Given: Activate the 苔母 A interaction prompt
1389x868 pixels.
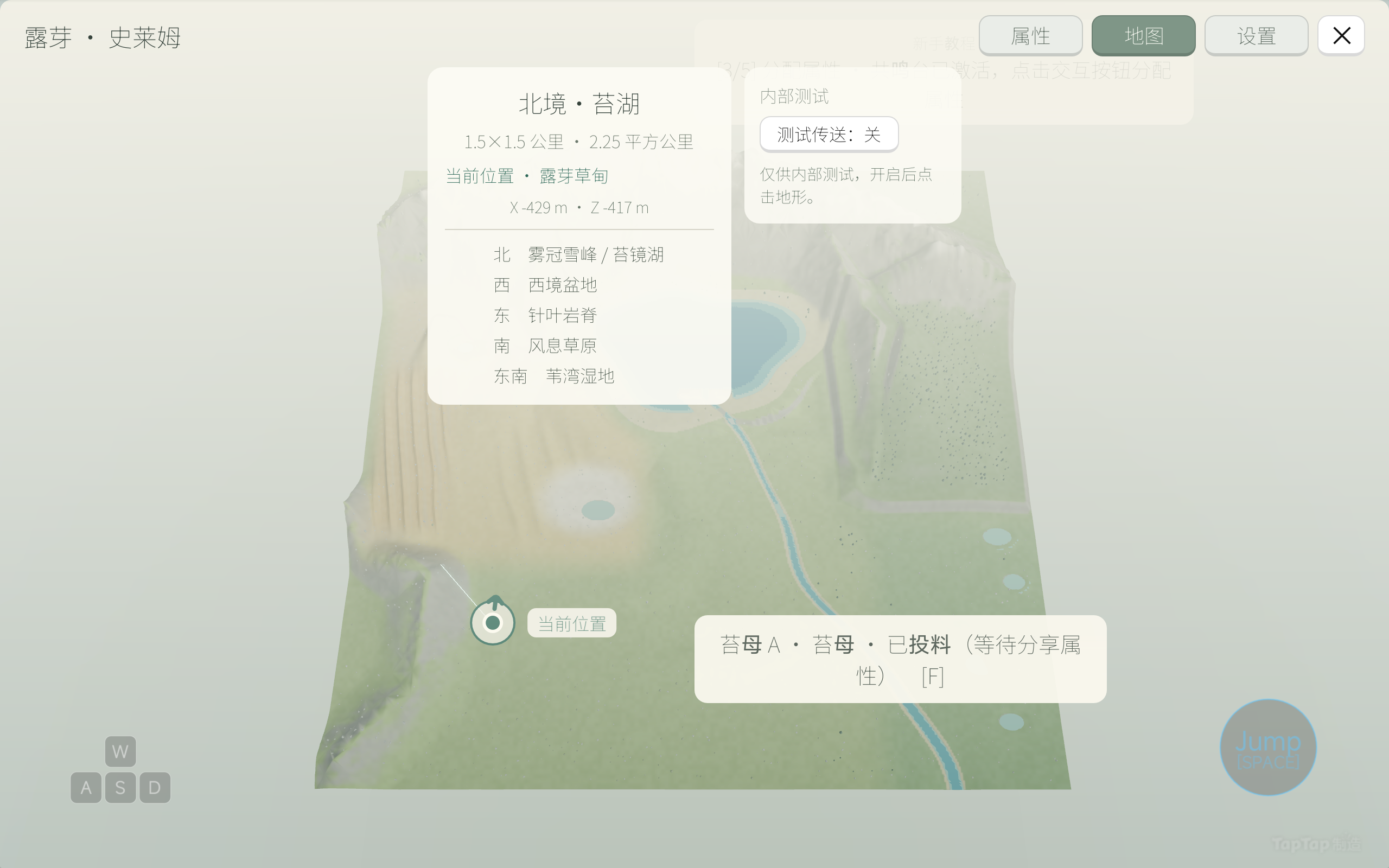Looking at the screenshot, I should 900,659.
